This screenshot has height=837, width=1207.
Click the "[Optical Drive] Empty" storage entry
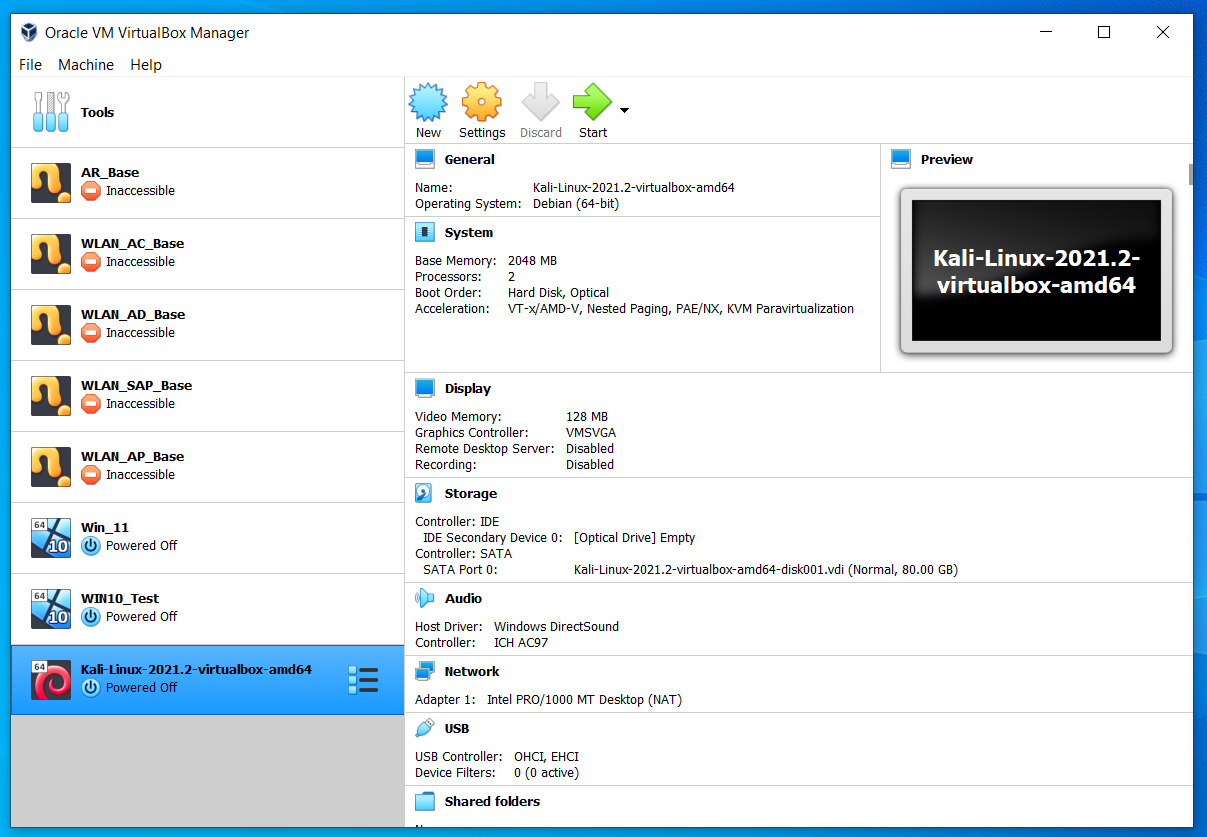tap(634, 537)
